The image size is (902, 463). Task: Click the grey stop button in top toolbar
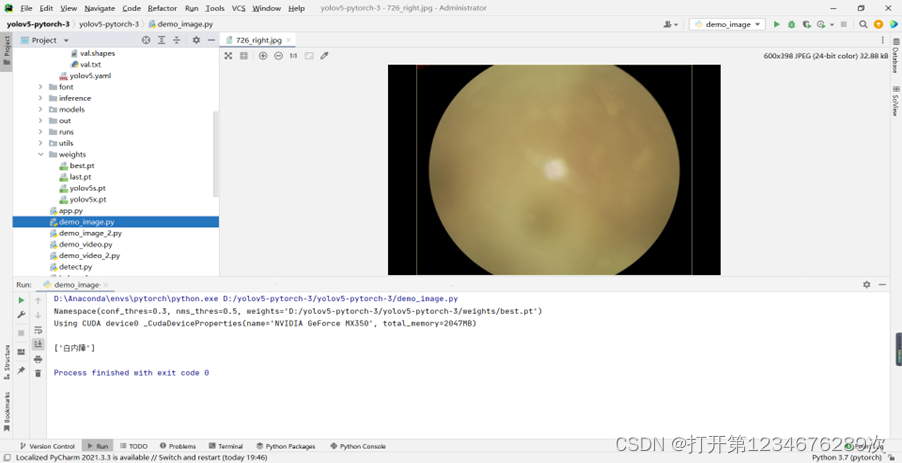coord(844,24)
